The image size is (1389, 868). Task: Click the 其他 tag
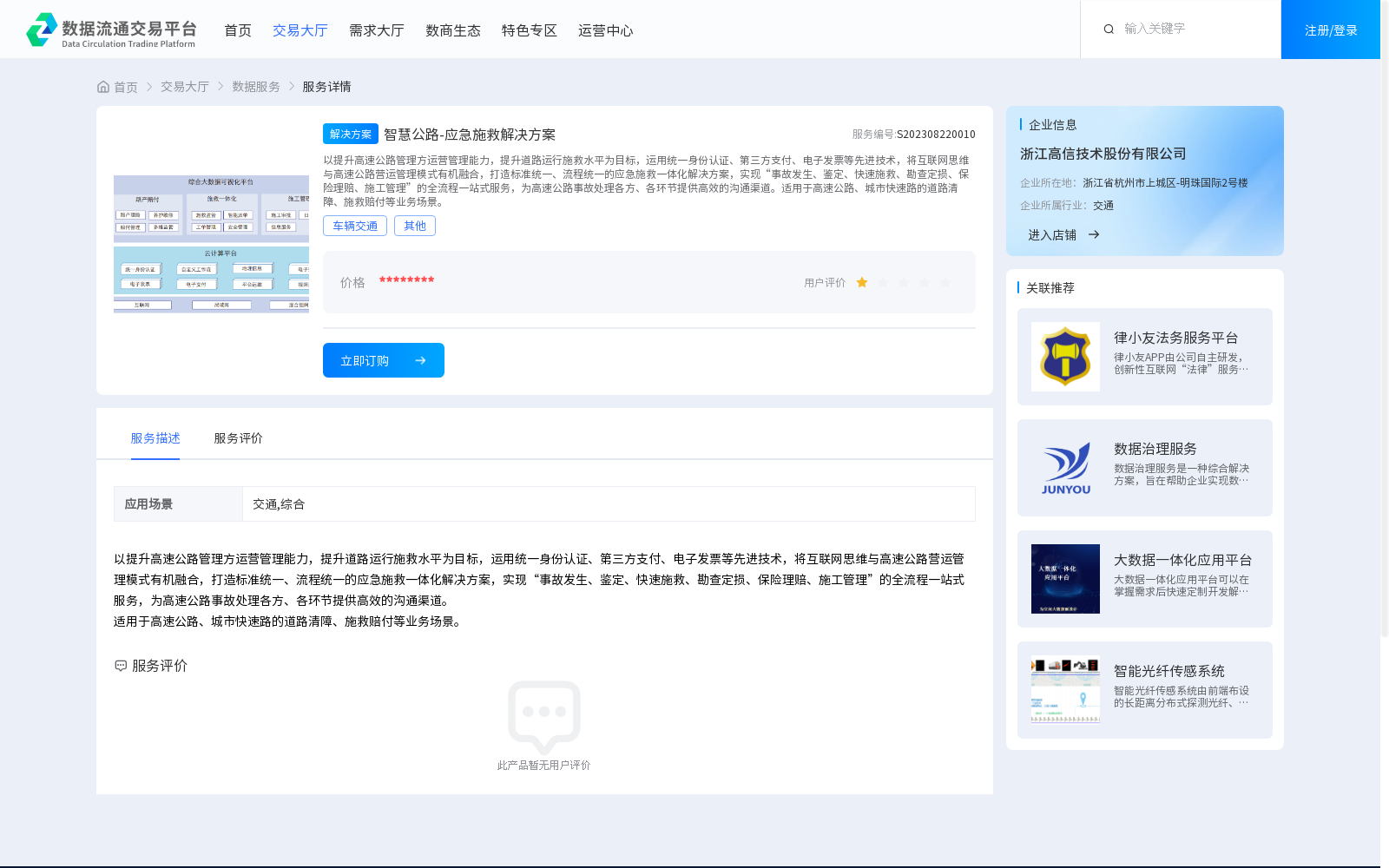click(415, 226)
